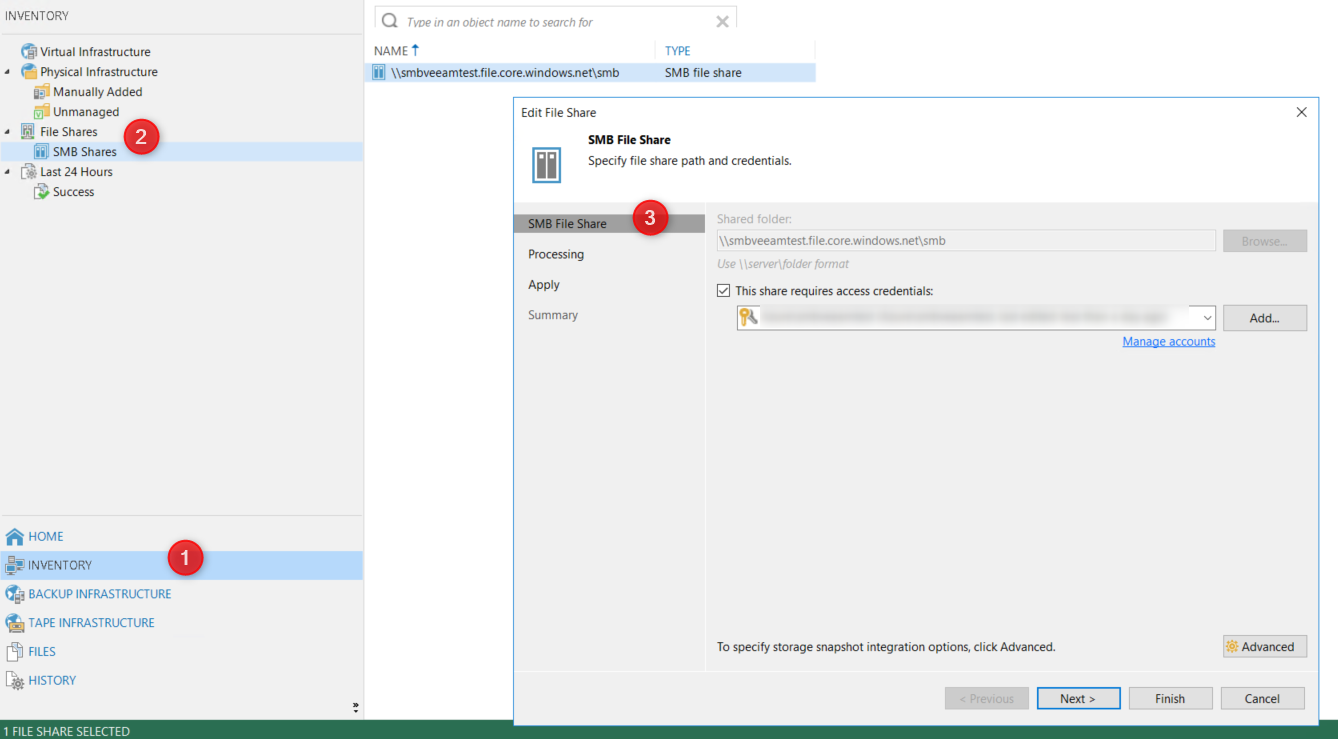This screenshot has height=739, width=1338.
Task: Collapse the File Shares tree node
Action: pyautogui.click(x=8, y=132)
